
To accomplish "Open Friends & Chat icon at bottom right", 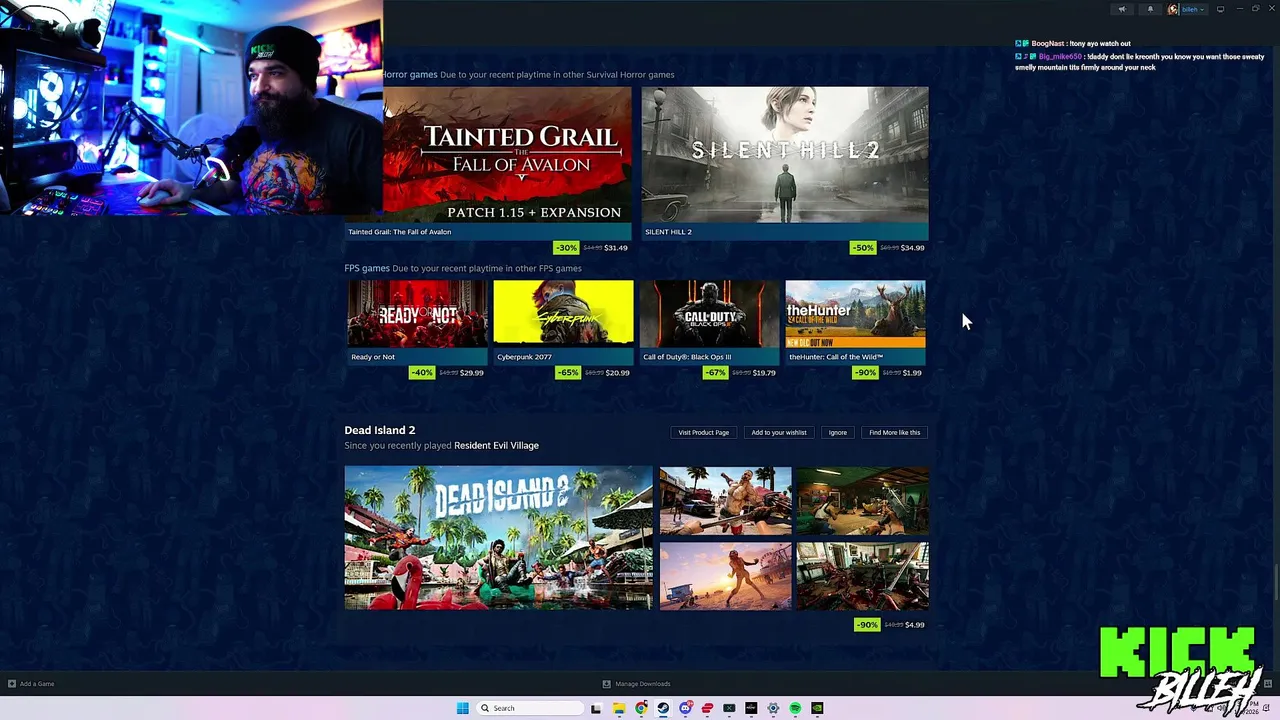I will click(1268, 684).
